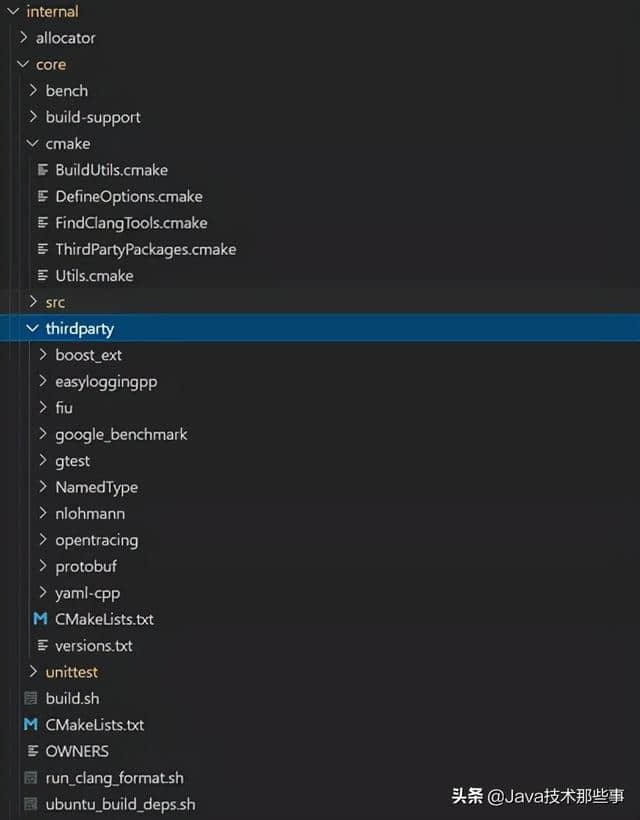640x820 pixels.
Task: Click the CMake icon beside core CMakeLists.txt
Action: 31,725
